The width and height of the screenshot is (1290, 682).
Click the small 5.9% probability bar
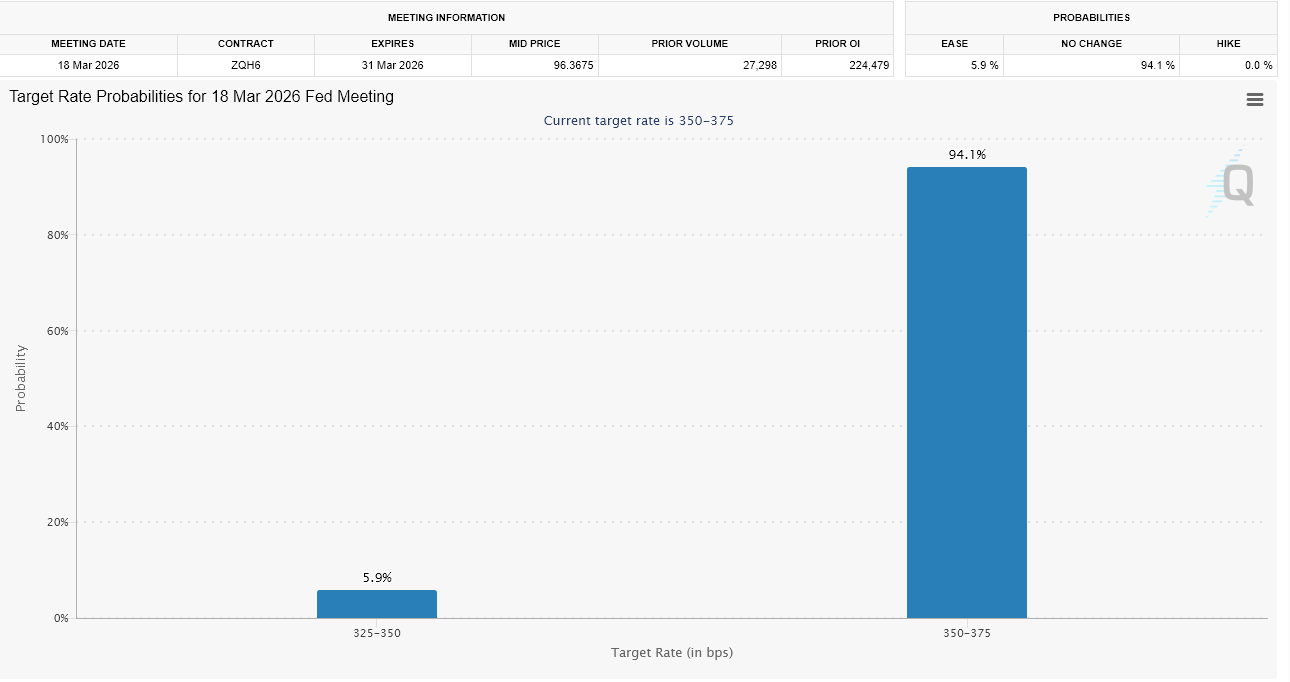(x=377, y=604)
